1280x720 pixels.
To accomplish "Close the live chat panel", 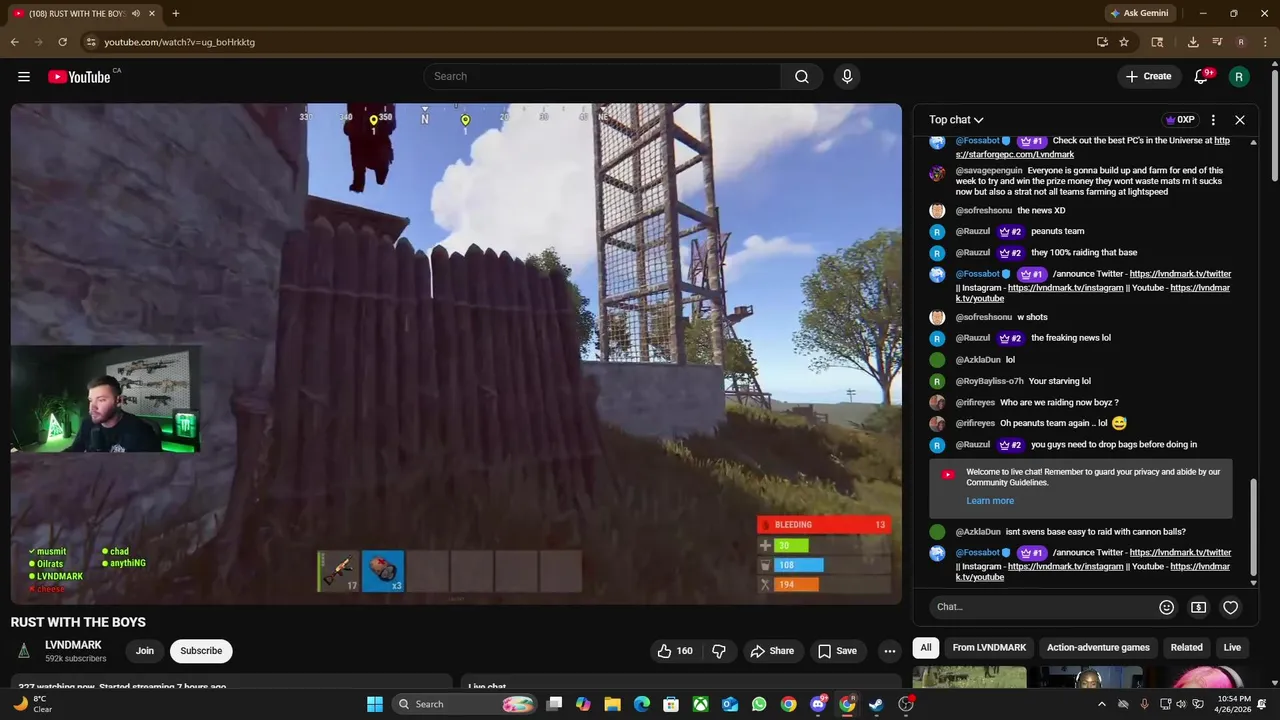I will coord(1240,120).
